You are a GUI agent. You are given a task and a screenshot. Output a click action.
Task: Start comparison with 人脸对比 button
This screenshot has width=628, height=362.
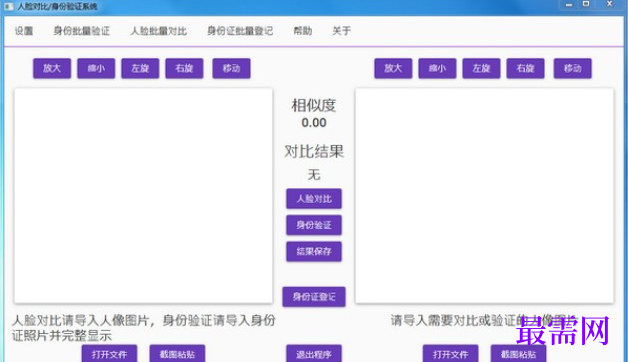tap(314, 199)
